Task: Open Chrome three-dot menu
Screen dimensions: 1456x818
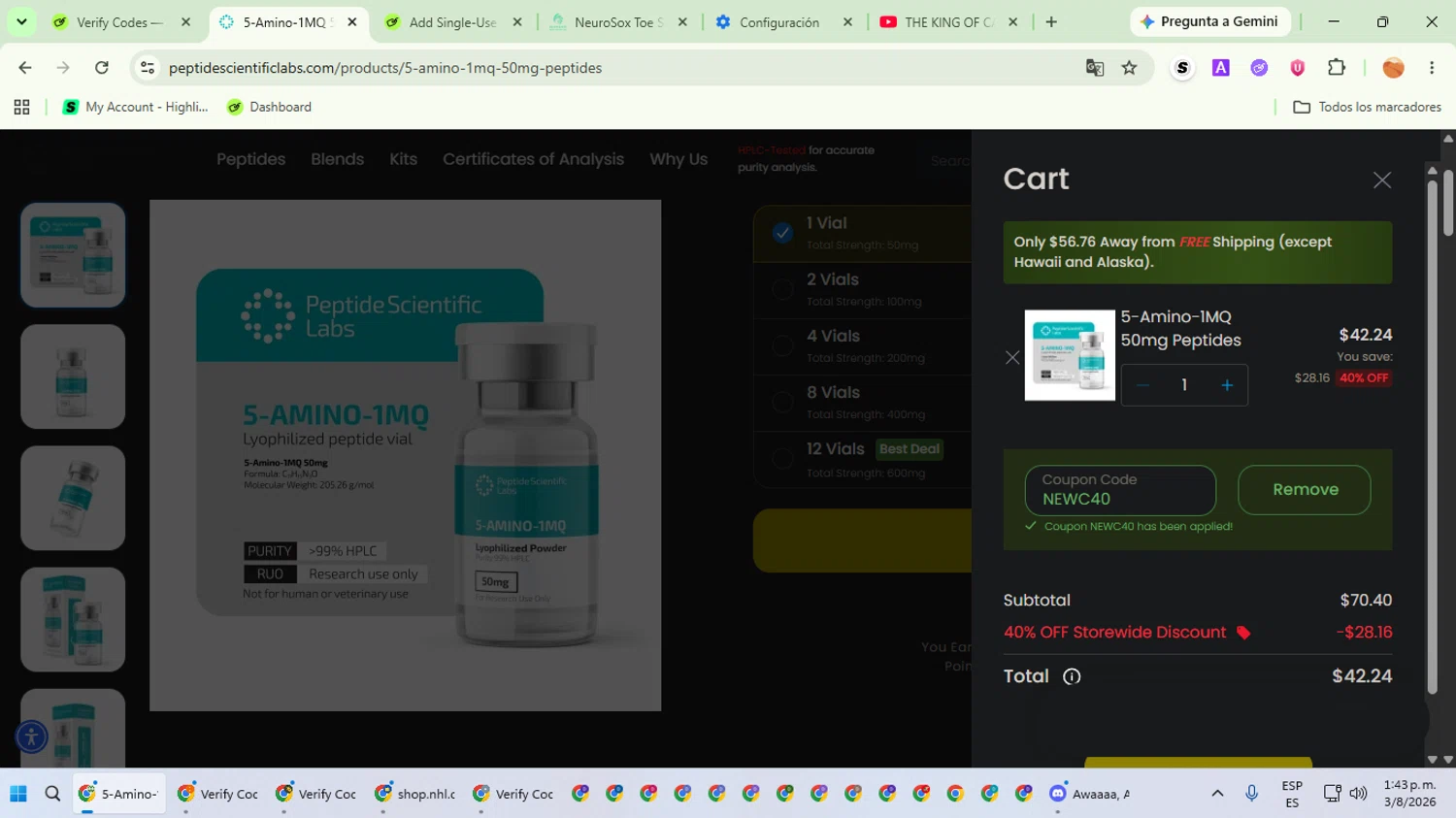Action: pos(1432,68)
